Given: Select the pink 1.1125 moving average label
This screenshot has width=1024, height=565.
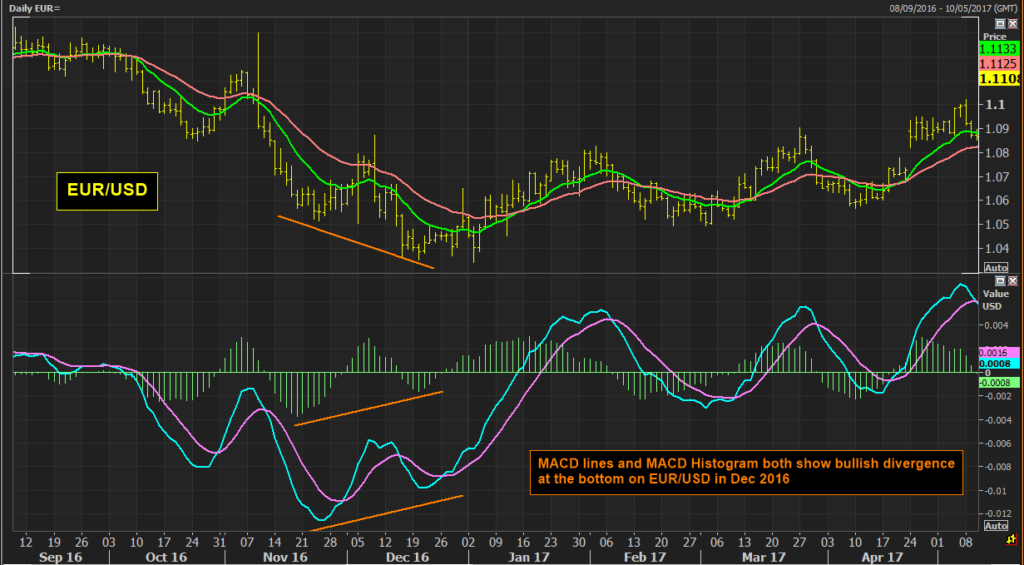Looking at the screenshot, I should point(998,64).
